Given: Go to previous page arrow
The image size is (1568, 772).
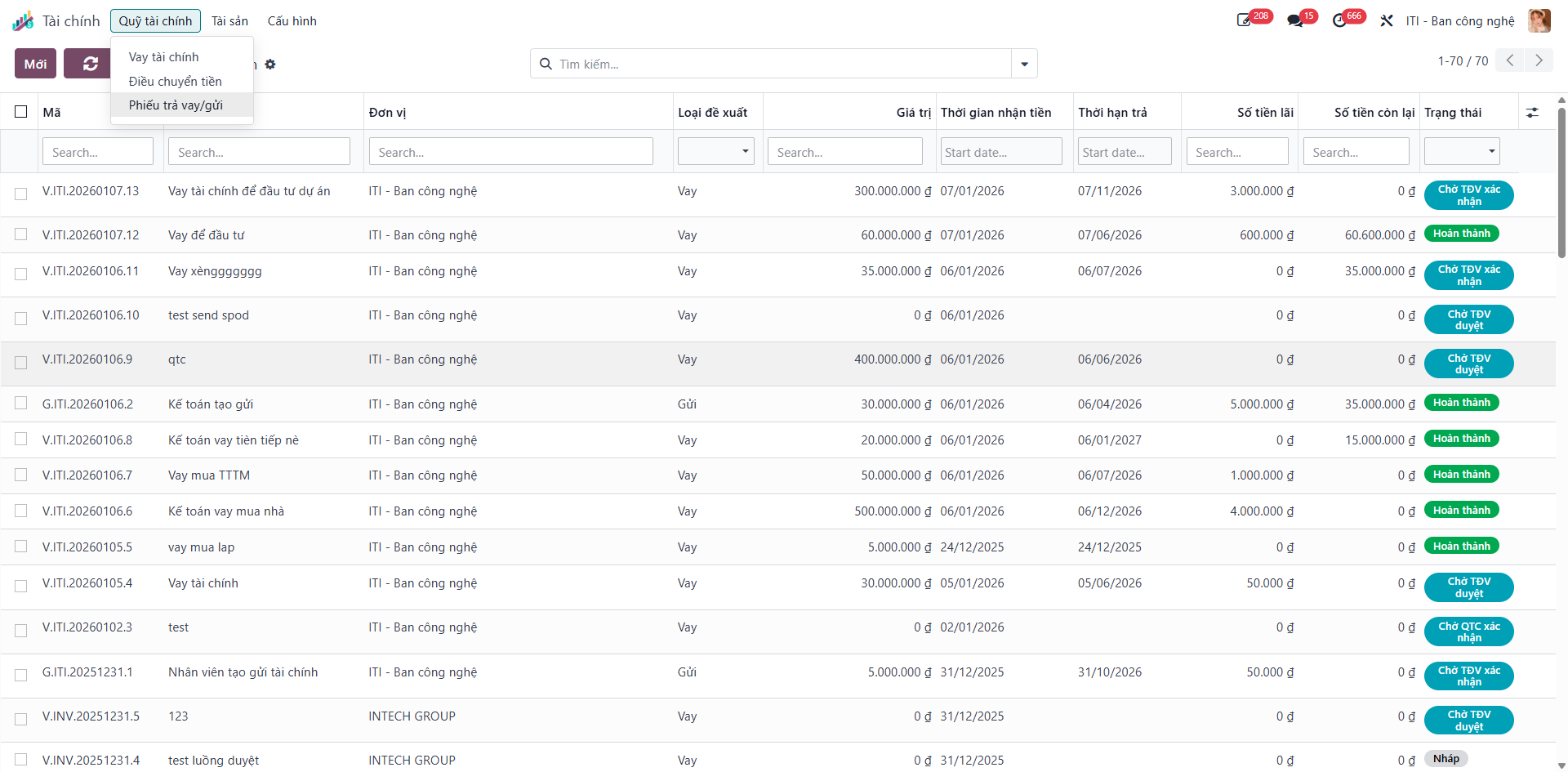Looking at the screenshot, I should point(1510,60).
